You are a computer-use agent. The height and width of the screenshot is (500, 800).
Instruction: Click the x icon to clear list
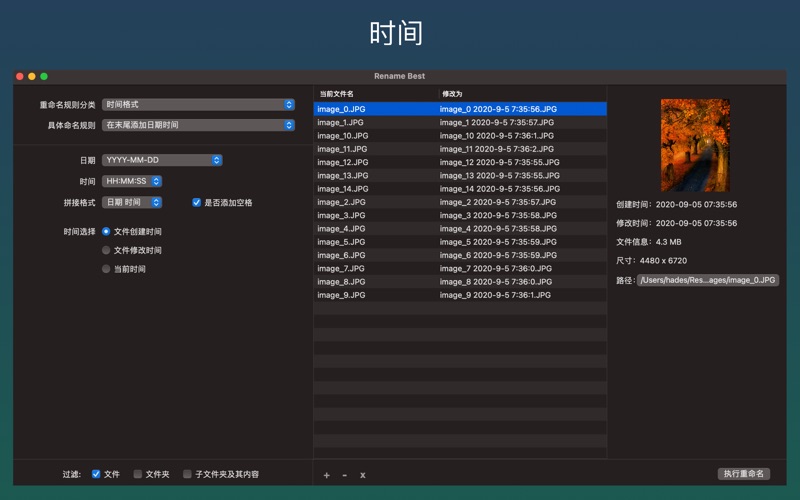point(362,474)
